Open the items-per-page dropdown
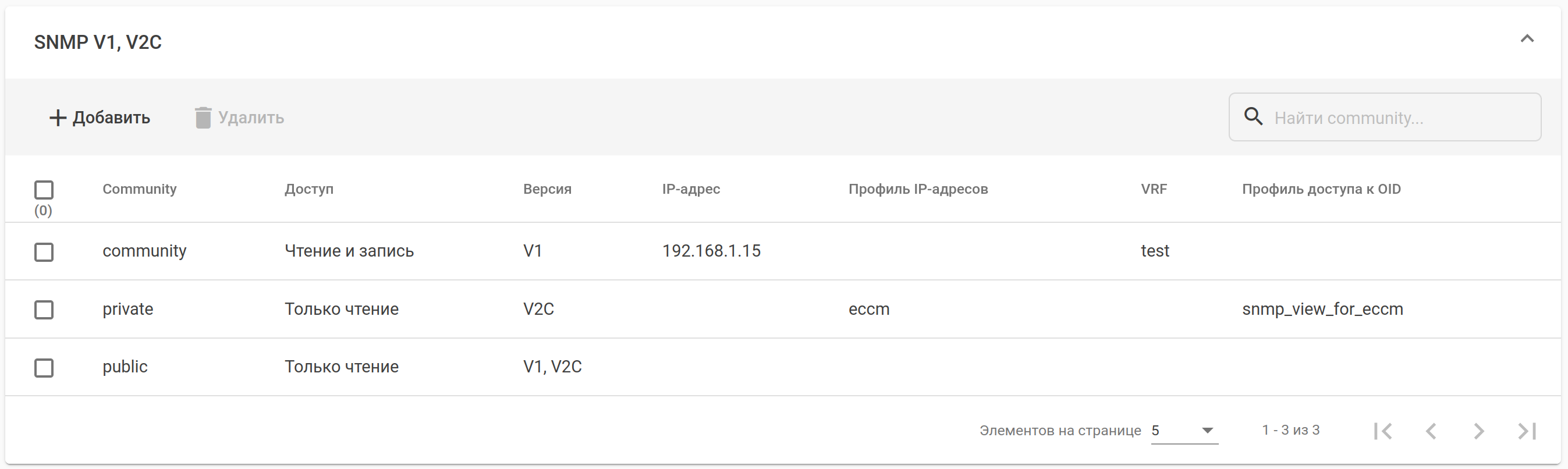This screenshot has width=1568, height=469. click(x=1184, y=431)
